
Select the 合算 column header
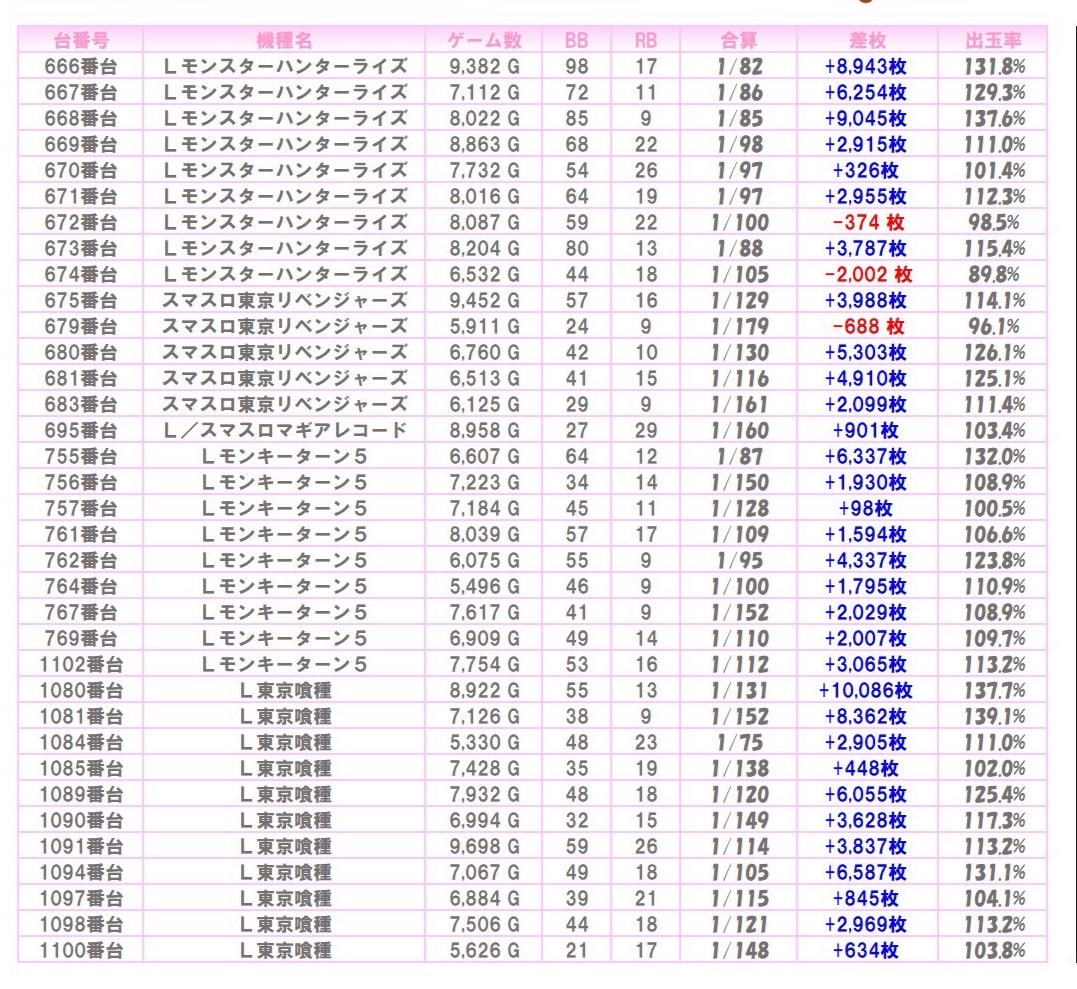pos(739,40)
